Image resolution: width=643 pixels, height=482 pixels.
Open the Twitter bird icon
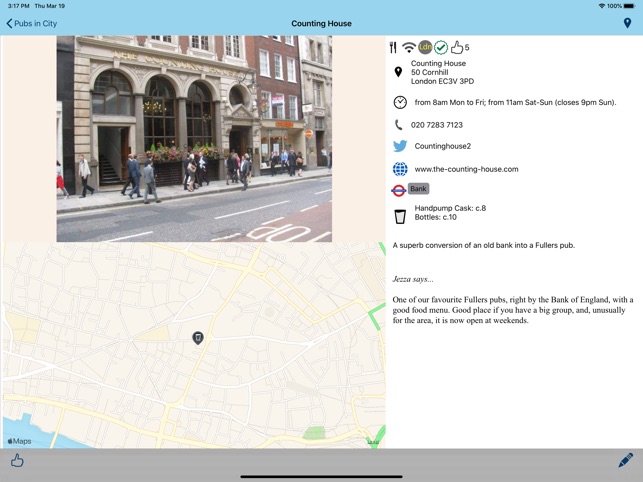coord(400,146)
